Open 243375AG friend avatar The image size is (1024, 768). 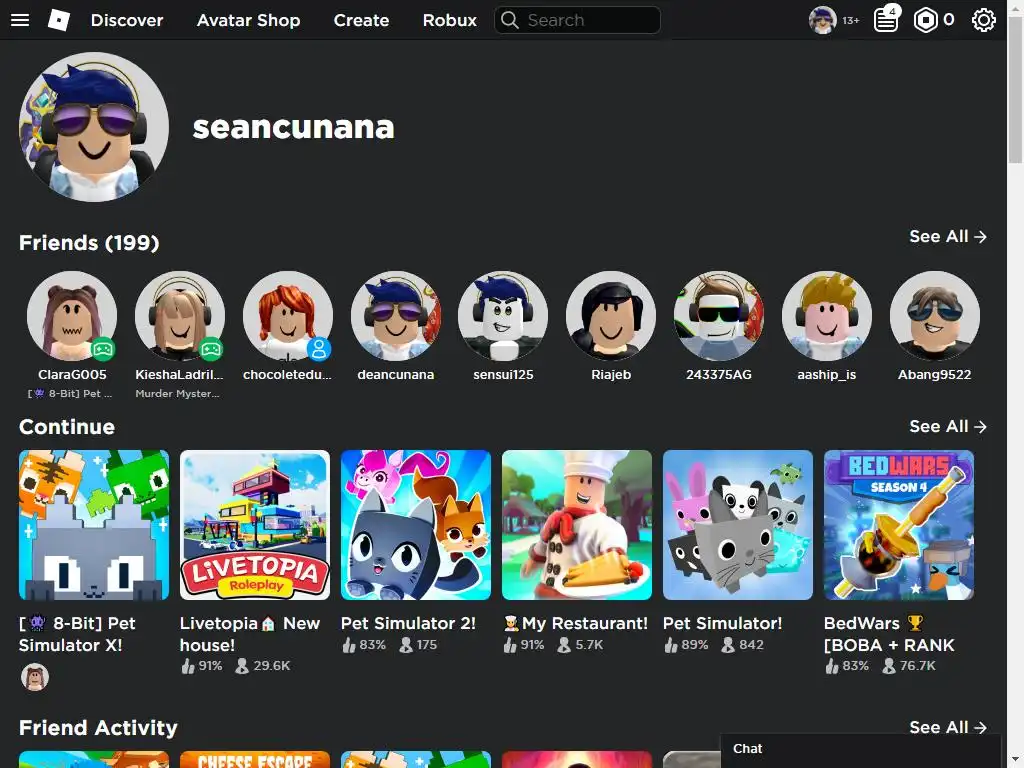pyautogui.click(x=719, y=316)
